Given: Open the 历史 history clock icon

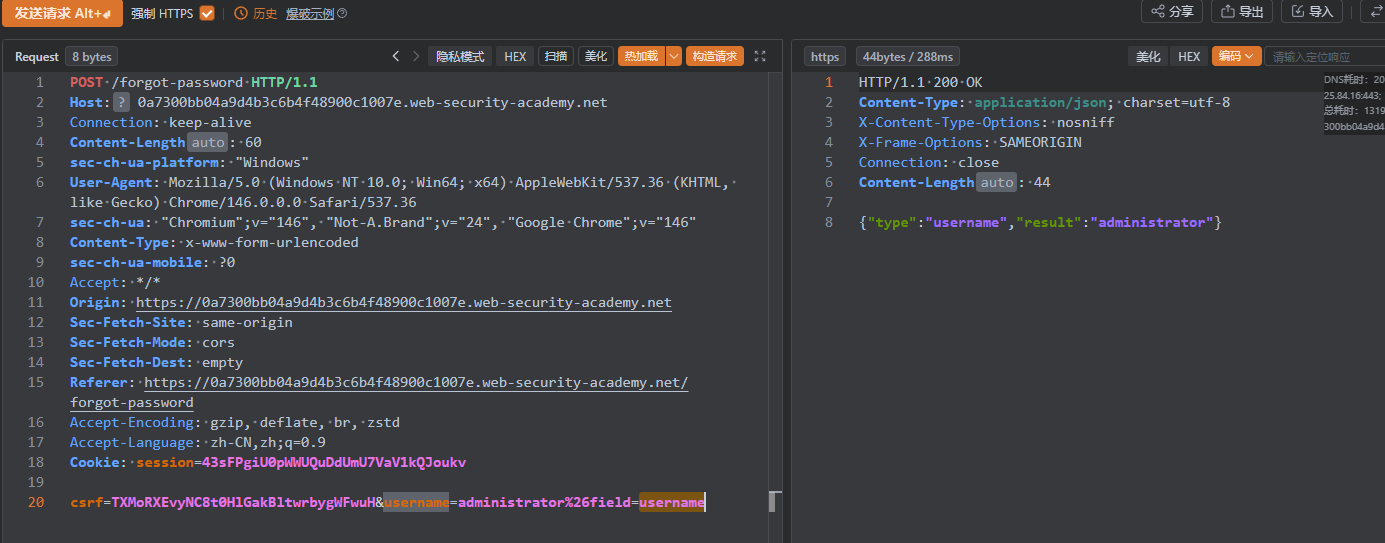Looking at the screenshot, I should pos(240,13).
